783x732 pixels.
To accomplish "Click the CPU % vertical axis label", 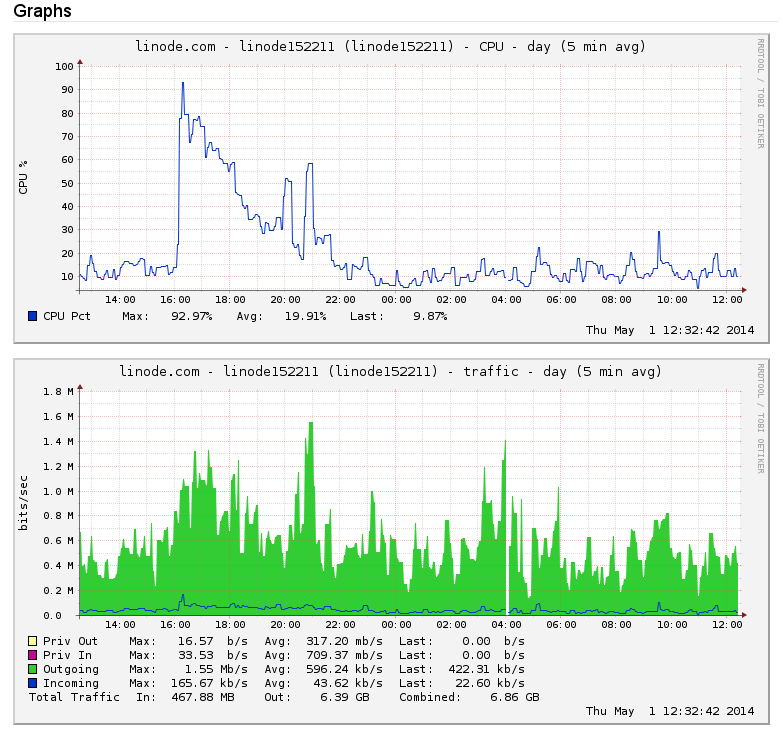I will (24, 177).
